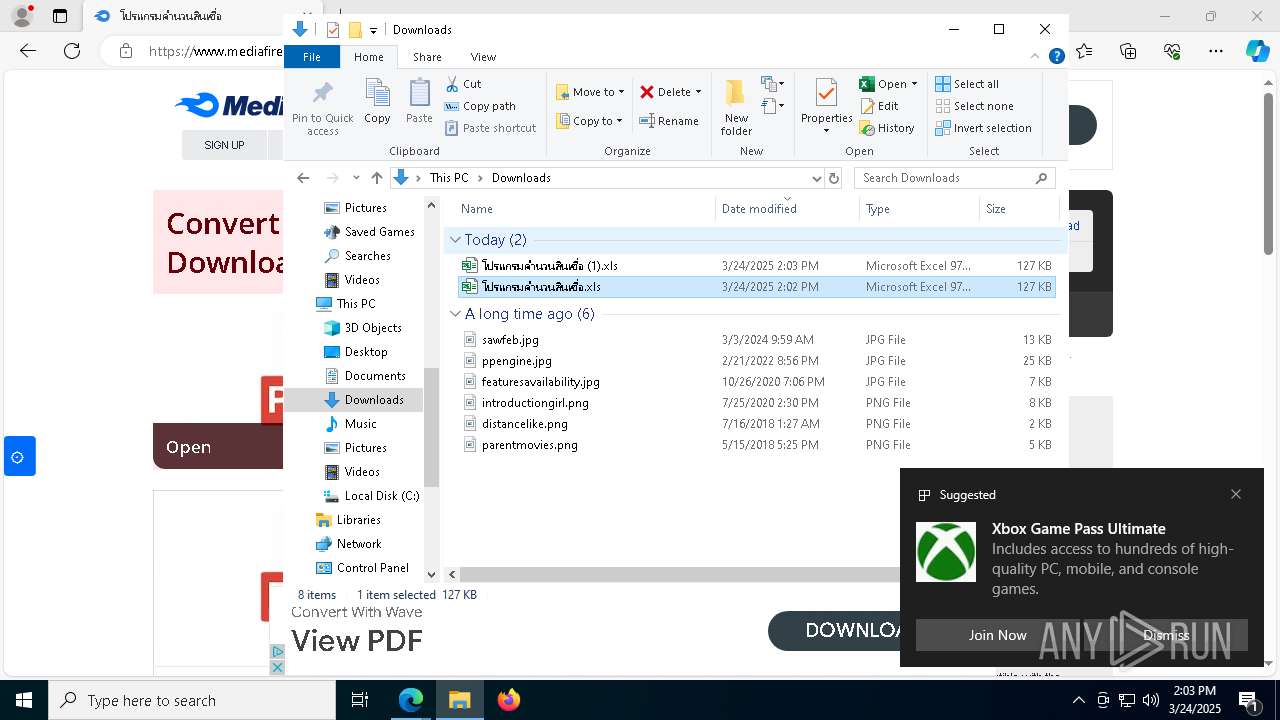
Task: Sort by Date modified column header
Action: tap(787, 209)
